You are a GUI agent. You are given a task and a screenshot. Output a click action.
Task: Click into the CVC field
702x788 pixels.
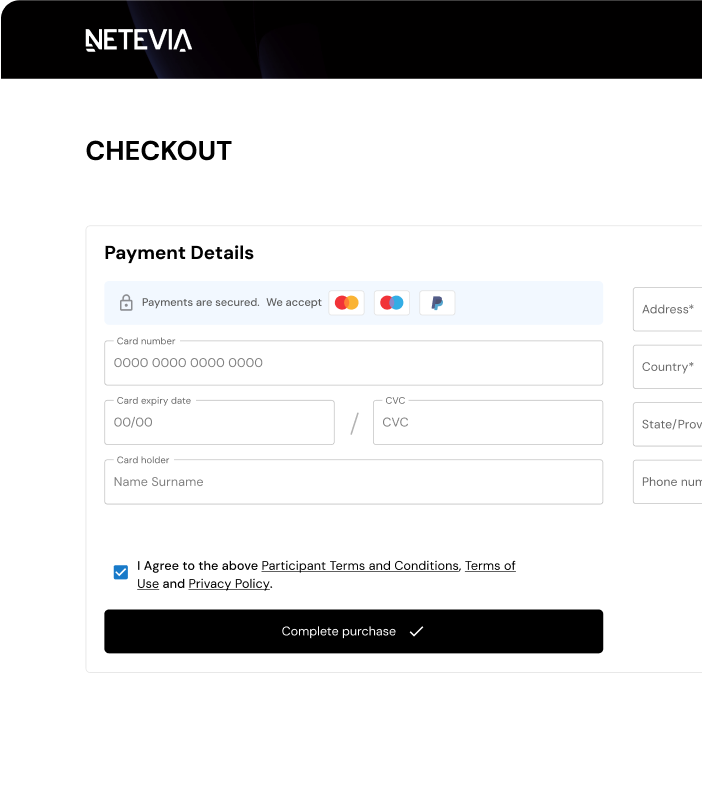(x=488, y=422)
